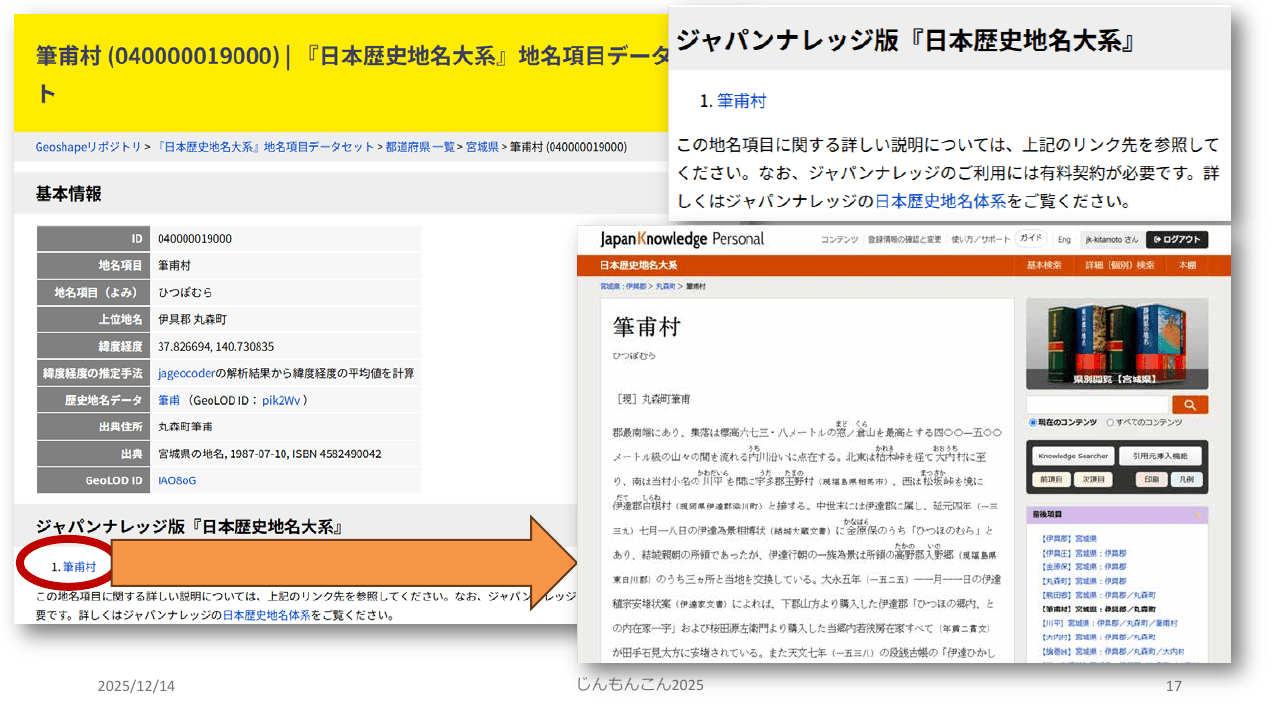Open the 筆甫 link in 歴史地名データ row
This screenshot has width=1280, height=720.
pyautogui.click(x=169, y=400)
